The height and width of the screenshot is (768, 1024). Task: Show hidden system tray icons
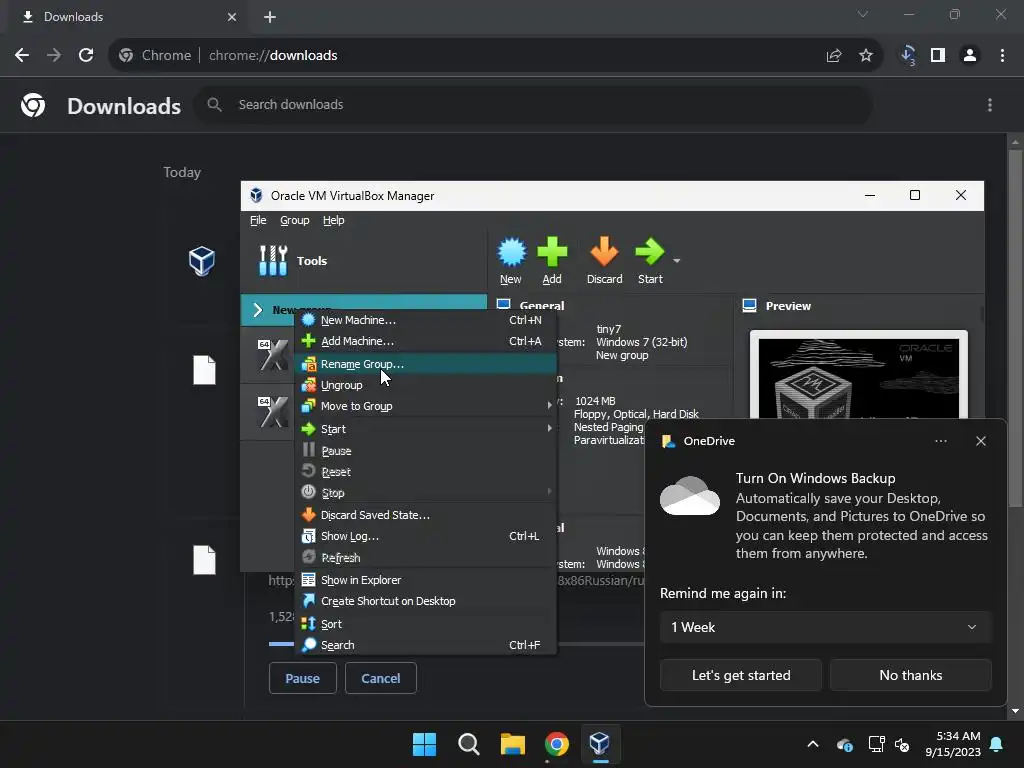(812, 744)
